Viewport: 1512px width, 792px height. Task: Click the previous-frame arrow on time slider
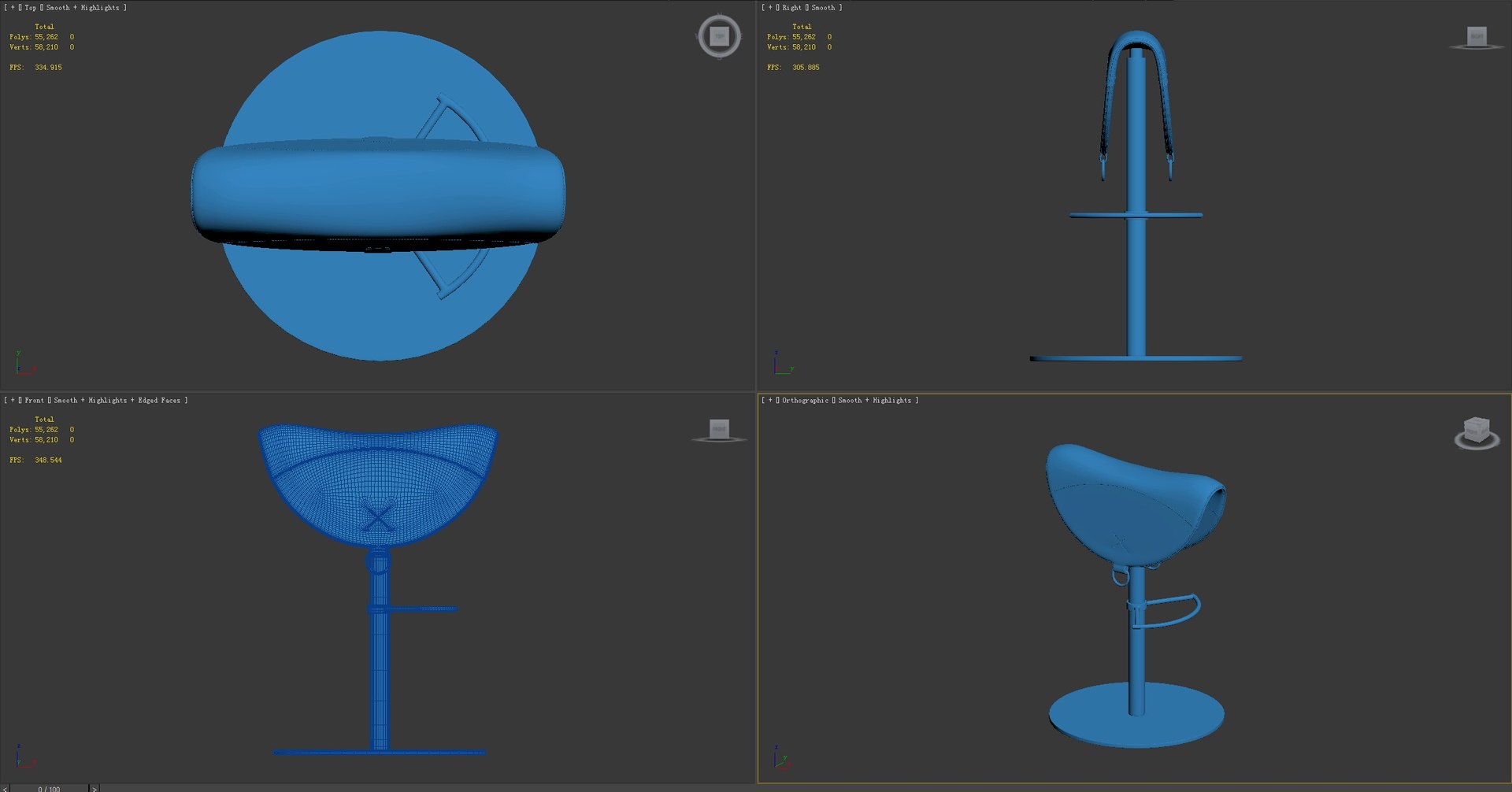tap(5, 788)
